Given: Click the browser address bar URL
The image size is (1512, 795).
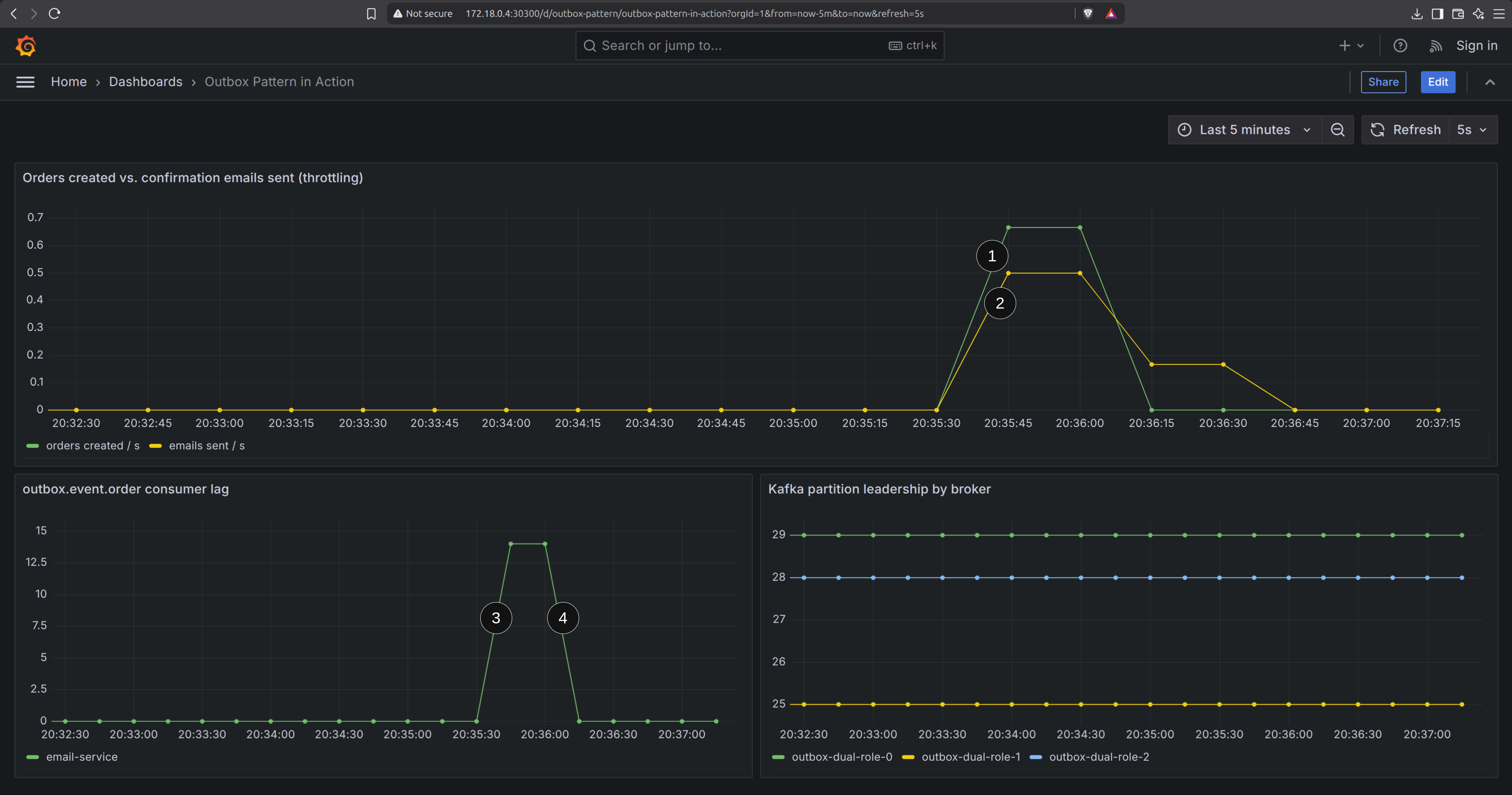Looking at the screenshot, I should (694, 13).
